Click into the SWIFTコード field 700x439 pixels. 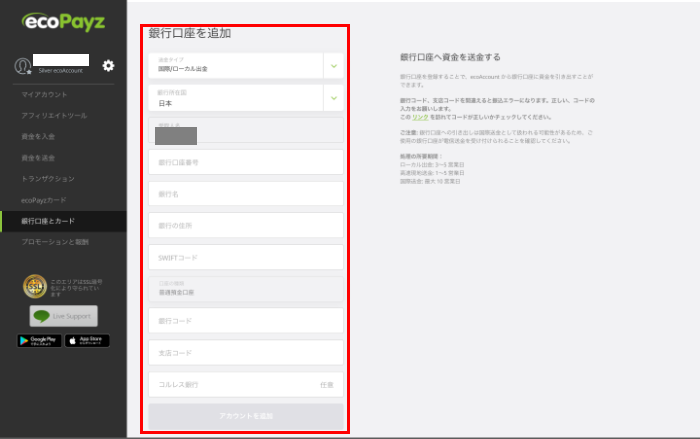pyautogui.click(x=245, y=257)
